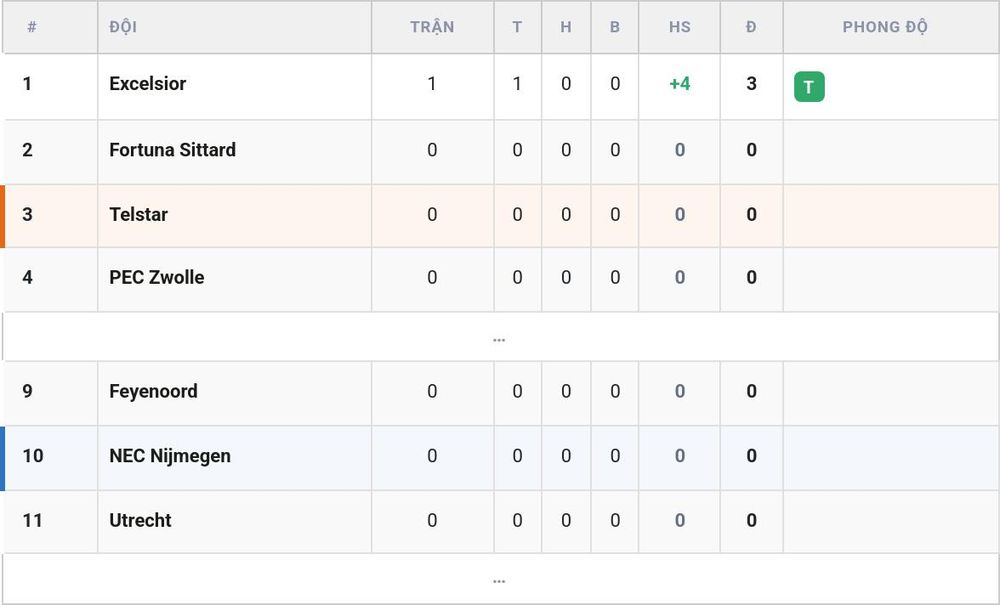
Task: Click the +4 goal difference for Excelsior
Action: pos(680,84)
